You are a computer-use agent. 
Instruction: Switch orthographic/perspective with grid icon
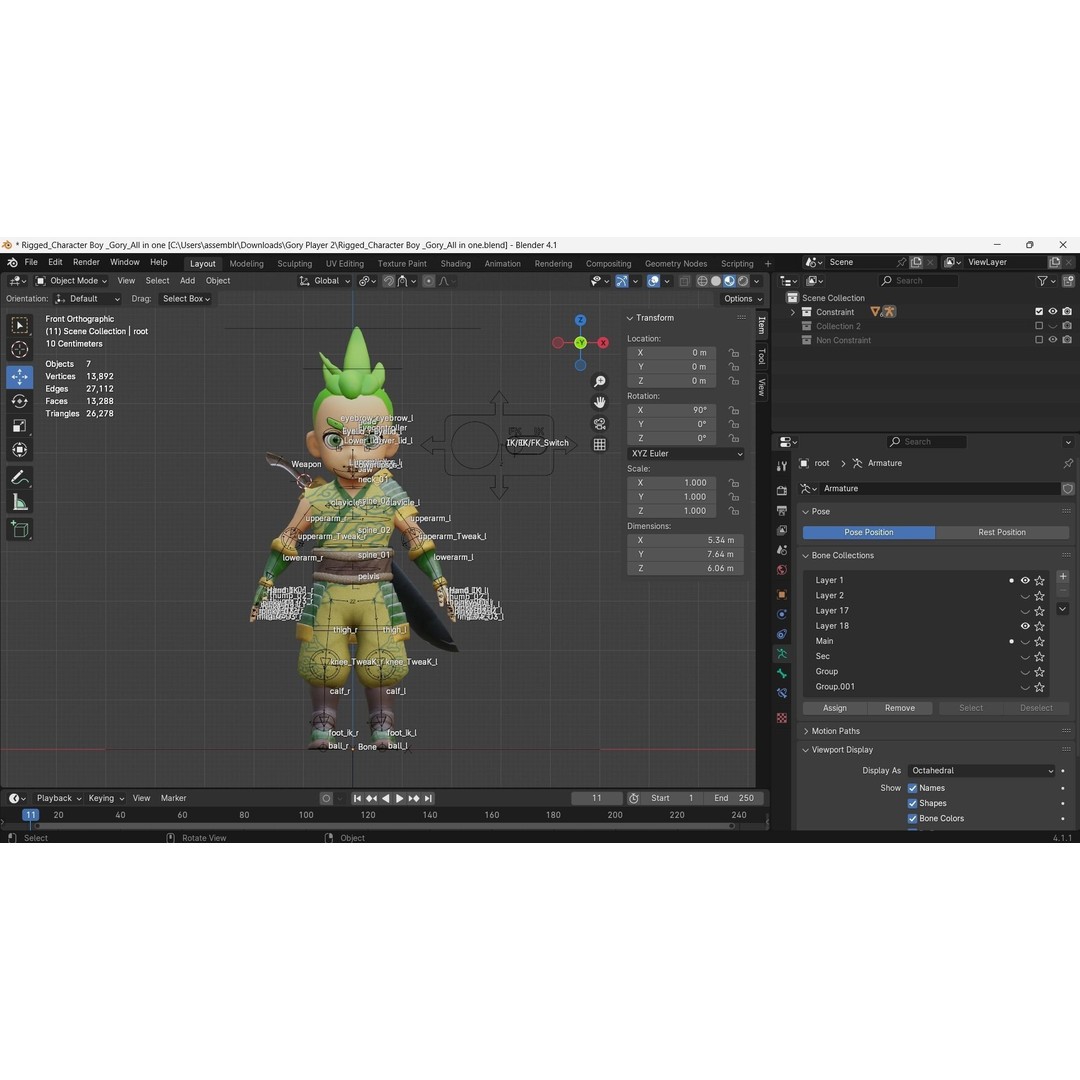click(600, 445)
